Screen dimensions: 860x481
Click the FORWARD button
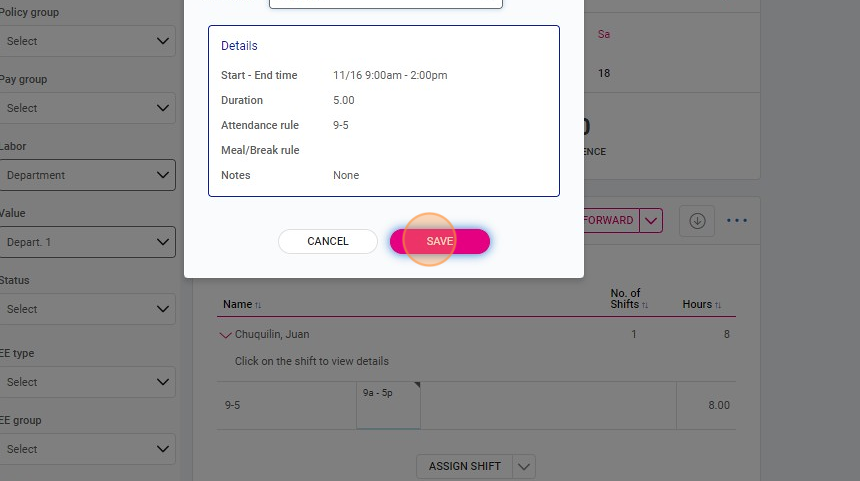coord(611,220)
